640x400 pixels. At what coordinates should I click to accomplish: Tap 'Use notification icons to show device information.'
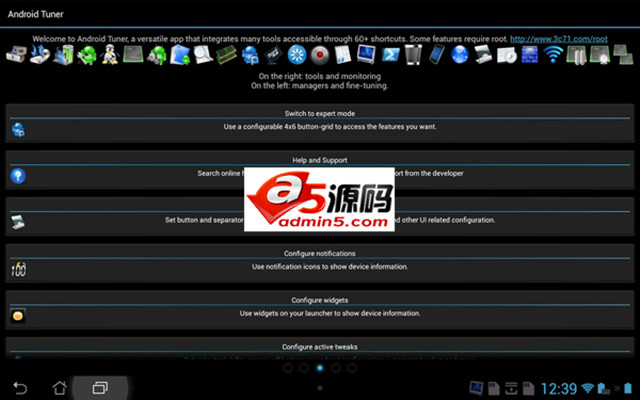pyautogui.click(x=330, y=267)
